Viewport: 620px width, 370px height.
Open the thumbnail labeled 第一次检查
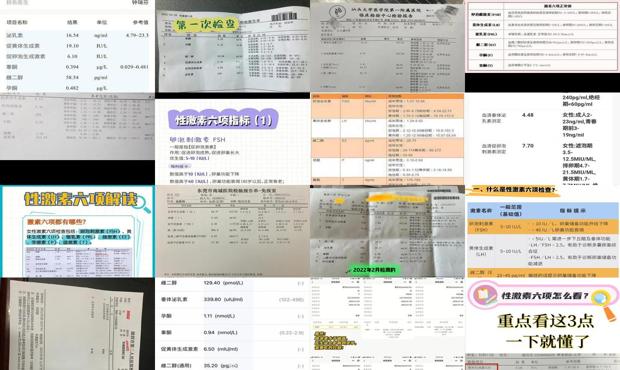pyautogui.click(x=232, y=46)
